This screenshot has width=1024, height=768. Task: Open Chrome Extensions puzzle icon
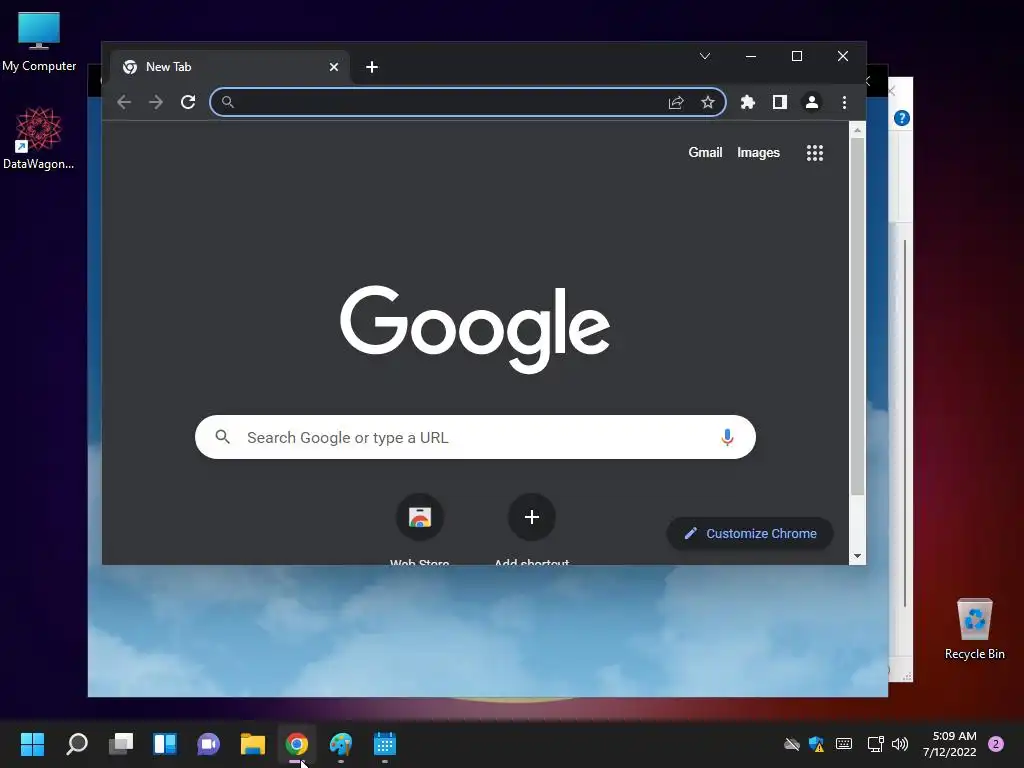(748, 102)
